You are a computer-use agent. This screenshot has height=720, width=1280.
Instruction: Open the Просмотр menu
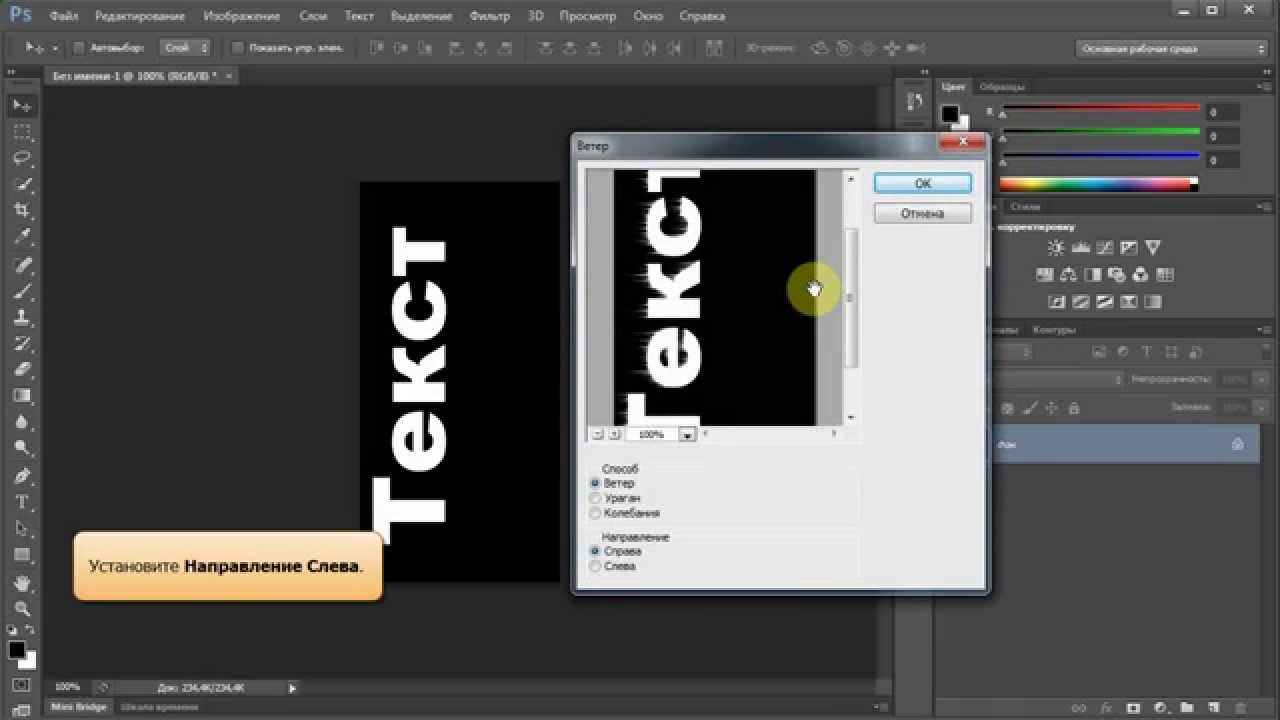[588, 16]
